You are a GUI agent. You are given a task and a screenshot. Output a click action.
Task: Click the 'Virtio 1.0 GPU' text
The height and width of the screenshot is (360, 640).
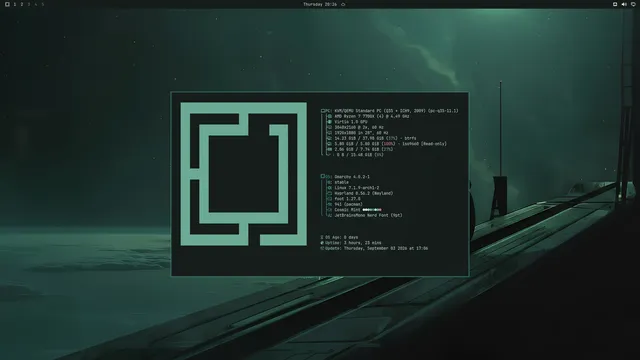(x=351, y=122)
